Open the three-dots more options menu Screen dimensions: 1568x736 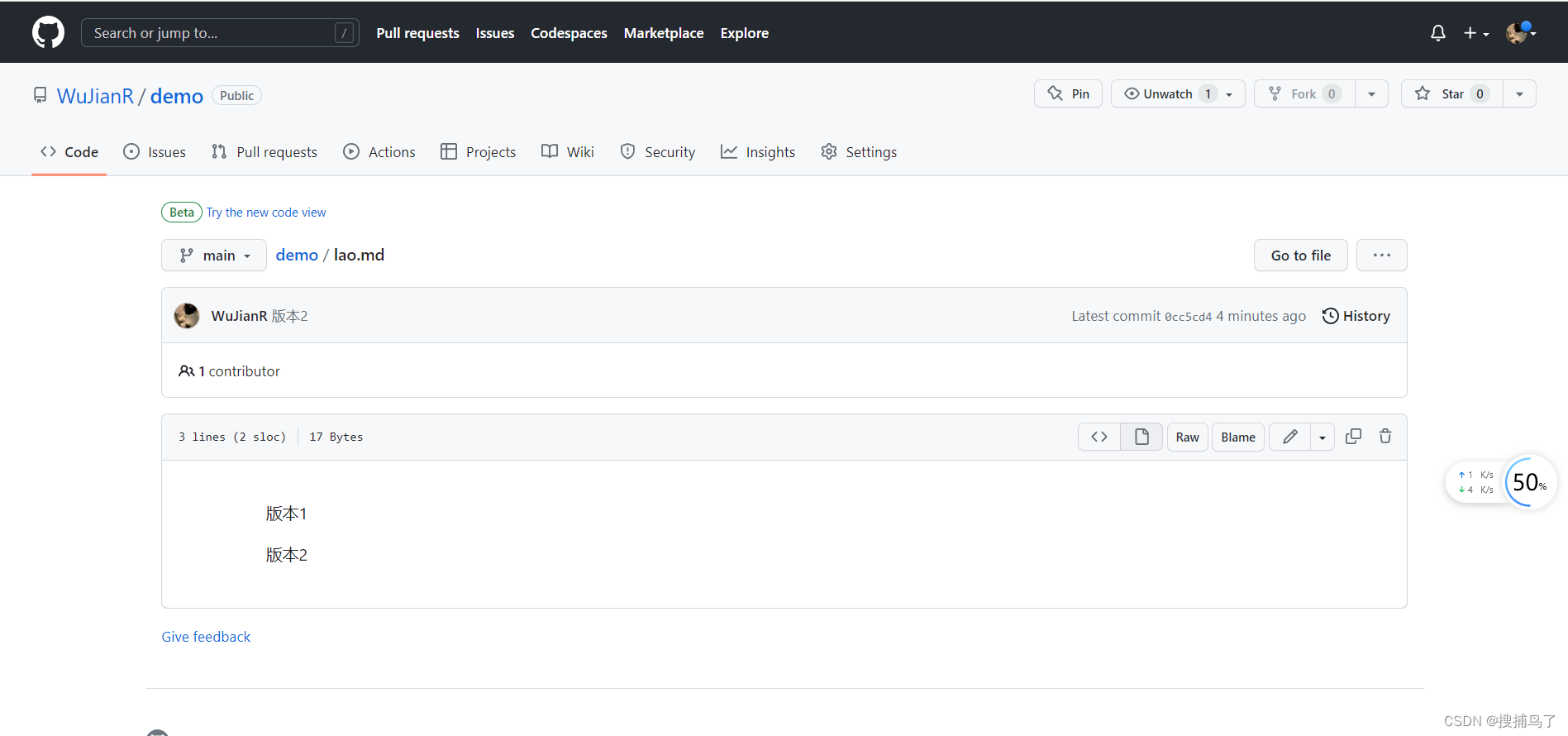click(x=1382, y=256)
